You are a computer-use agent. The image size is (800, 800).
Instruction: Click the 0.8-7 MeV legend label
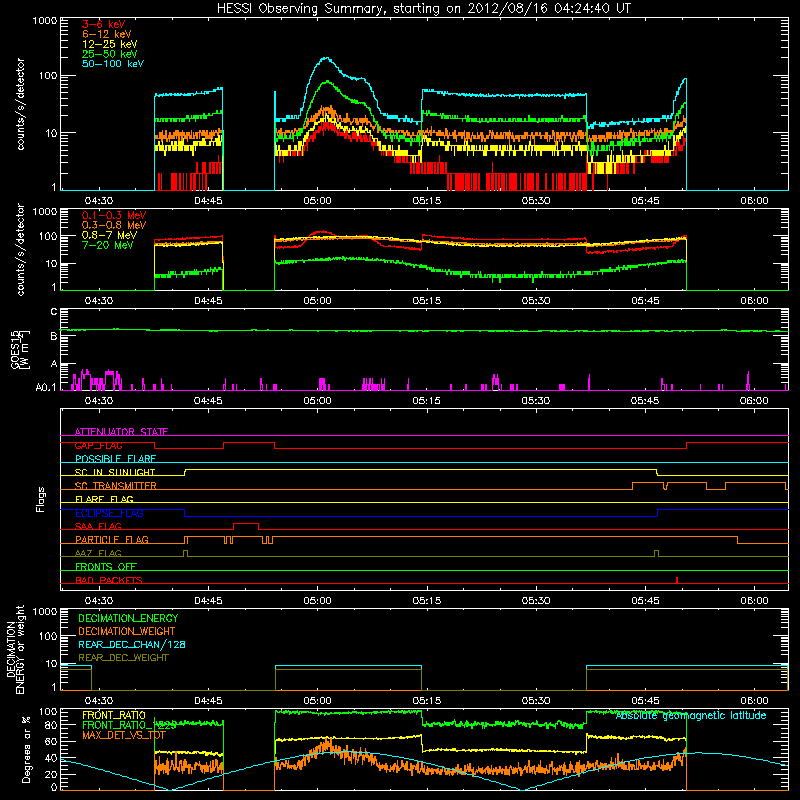tap(109, 235)
